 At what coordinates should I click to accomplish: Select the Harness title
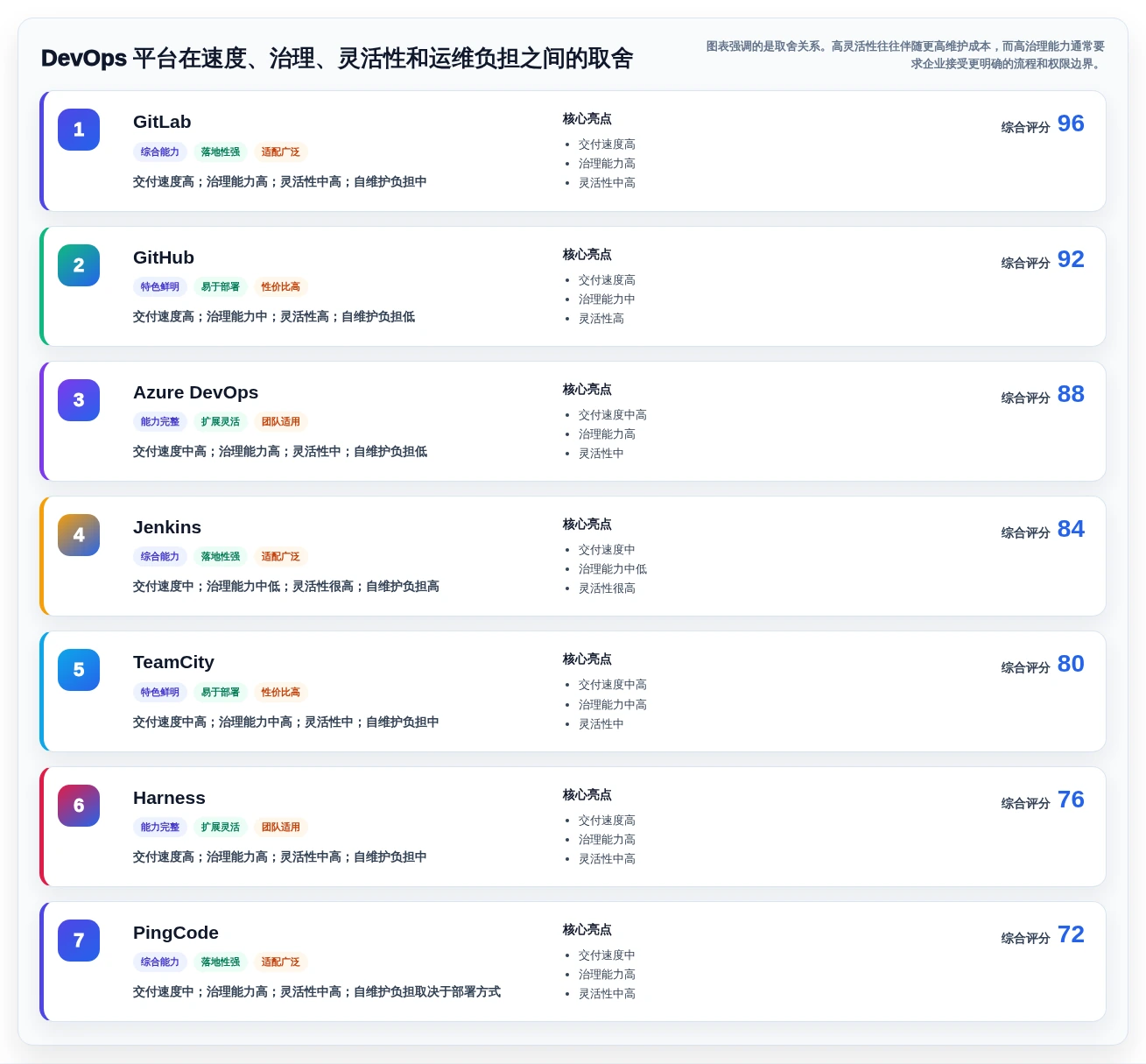click(x=169, y=798)
